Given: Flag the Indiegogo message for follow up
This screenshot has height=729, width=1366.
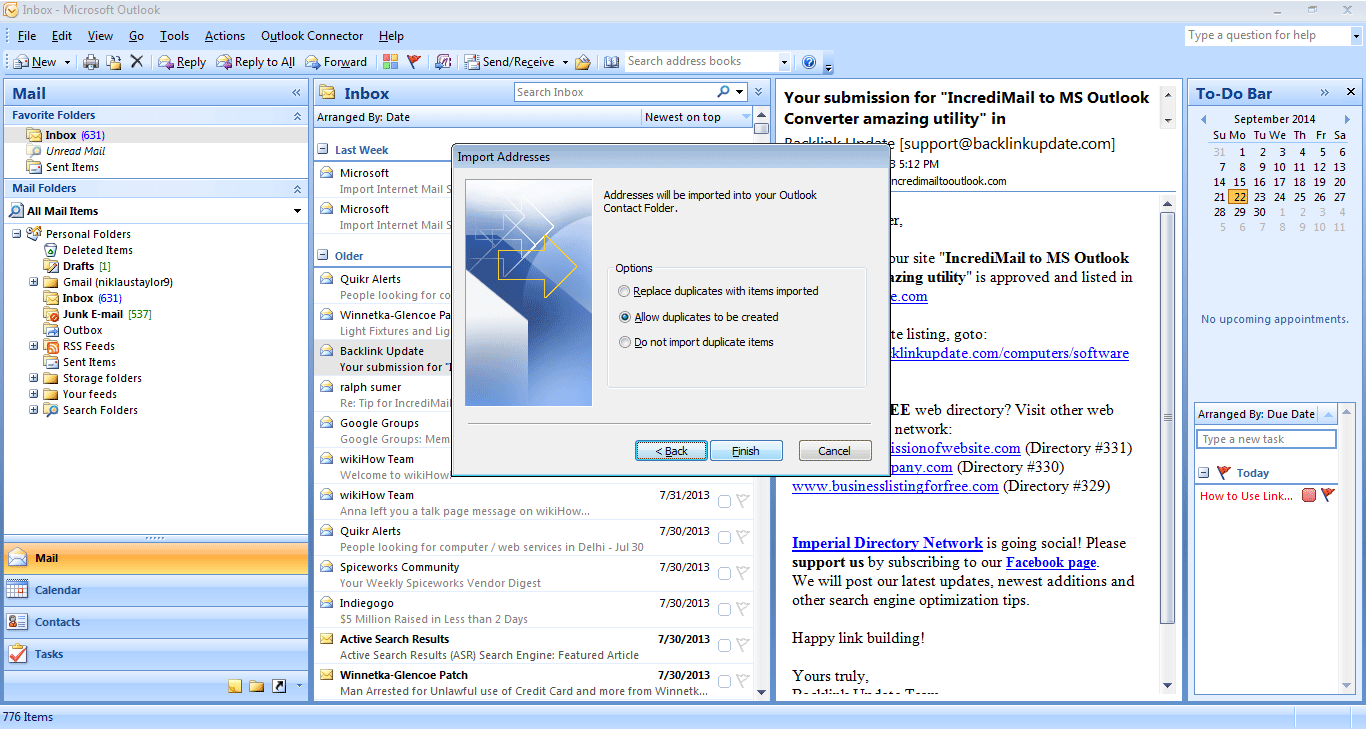Looking at the screenshot, I should (743, 609).
